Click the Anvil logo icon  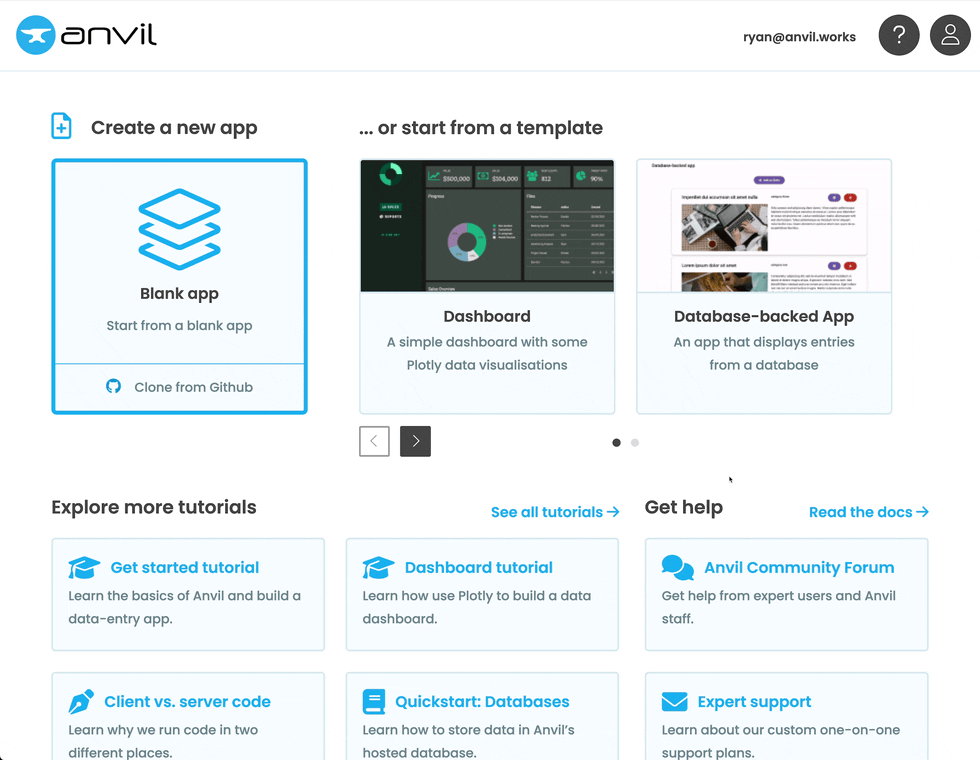tap(36, 35)
